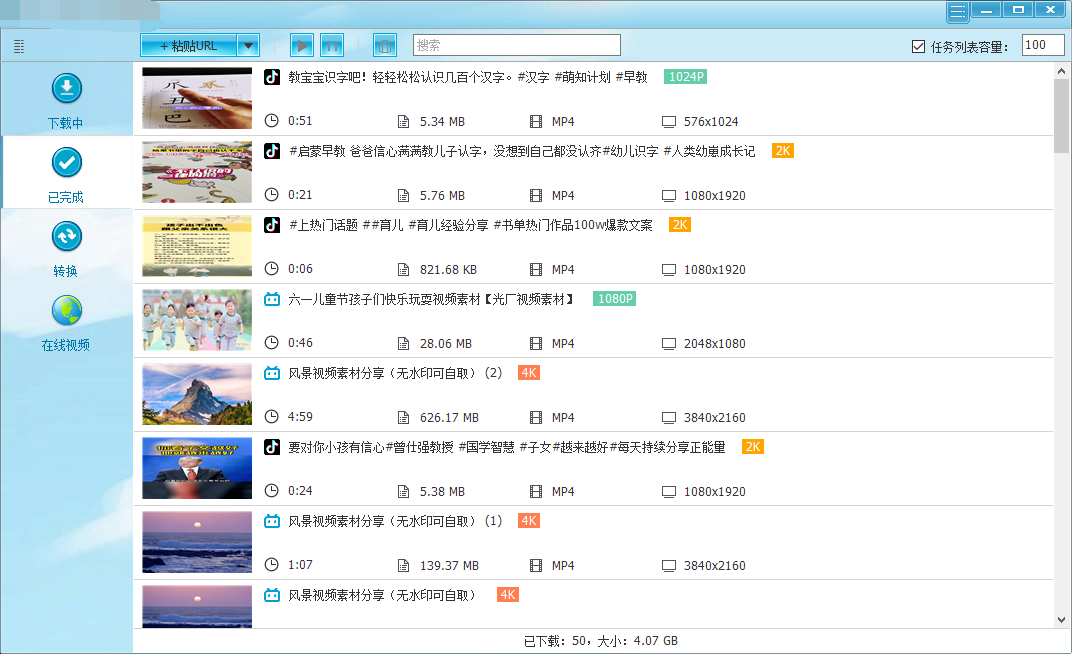Click the pause tasks toolbar icon

click(x=332, y=45)
